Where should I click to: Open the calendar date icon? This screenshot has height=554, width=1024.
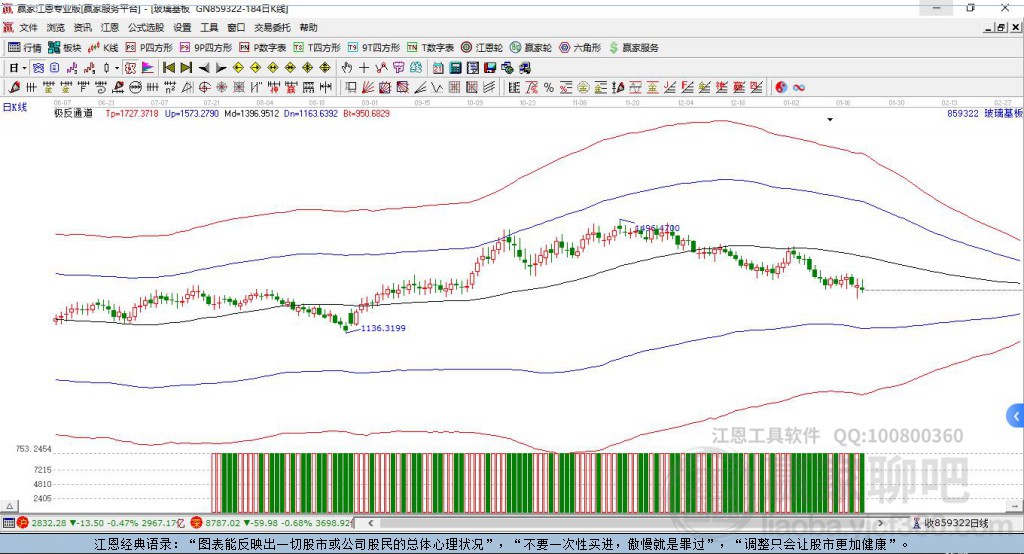pyautogui.click(x=438, y=68)
